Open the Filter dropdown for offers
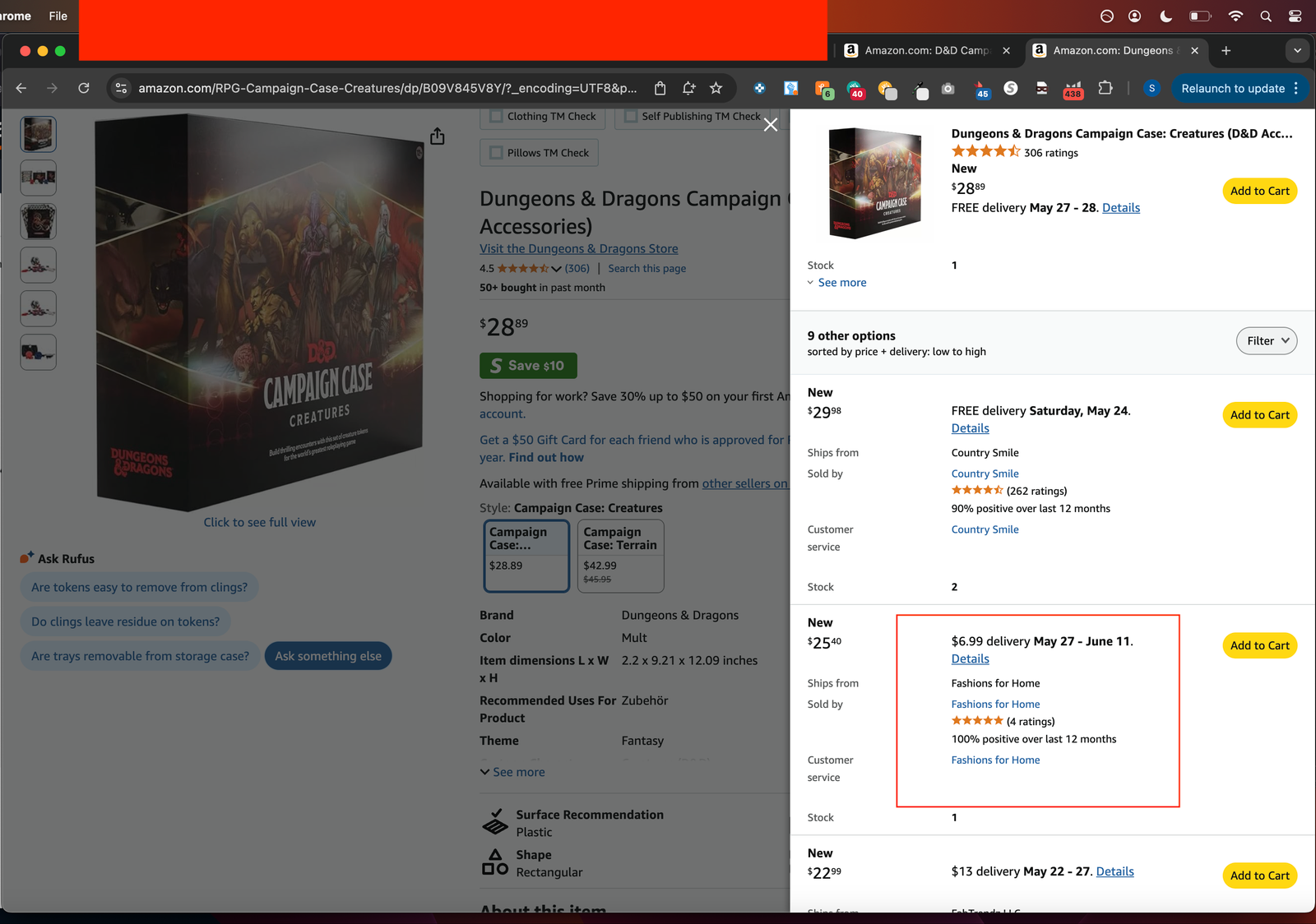 [x=1267, y=340]
